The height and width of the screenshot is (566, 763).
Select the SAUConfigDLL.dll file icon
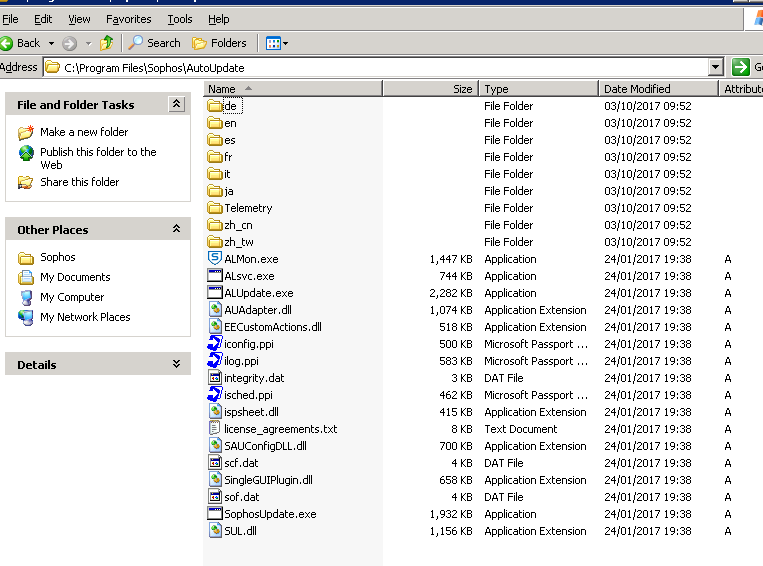click(x=215, y=445)
